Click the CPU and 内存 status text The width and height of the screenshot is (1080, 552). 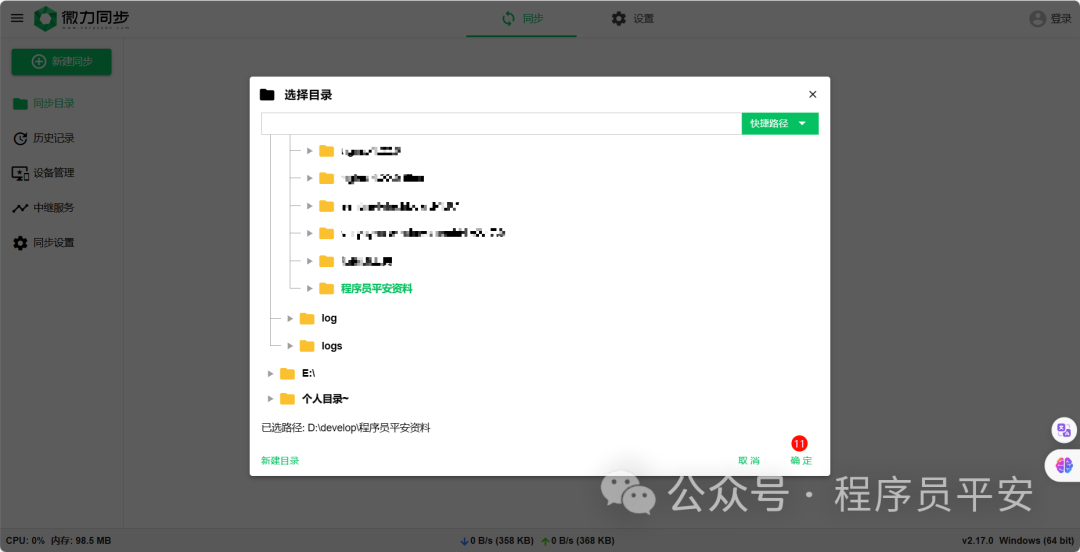point(59,540)
